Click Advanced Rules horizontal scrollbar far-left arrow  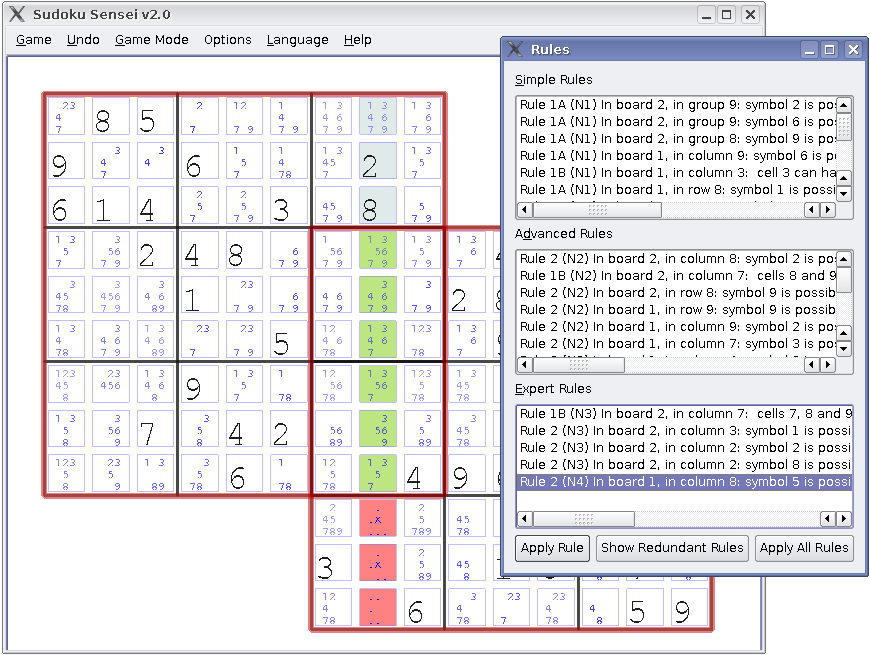coord(525,364)
